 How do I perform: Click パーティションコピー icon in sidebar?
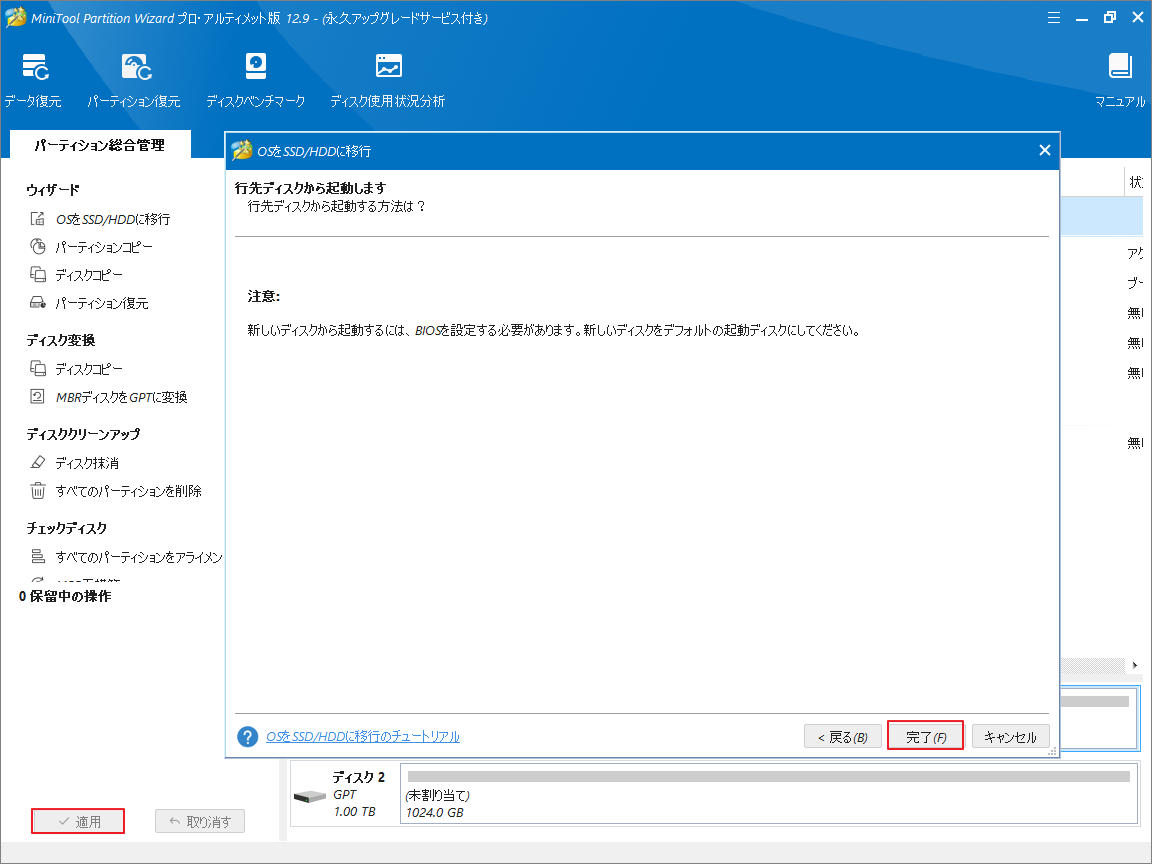(37, 246)
